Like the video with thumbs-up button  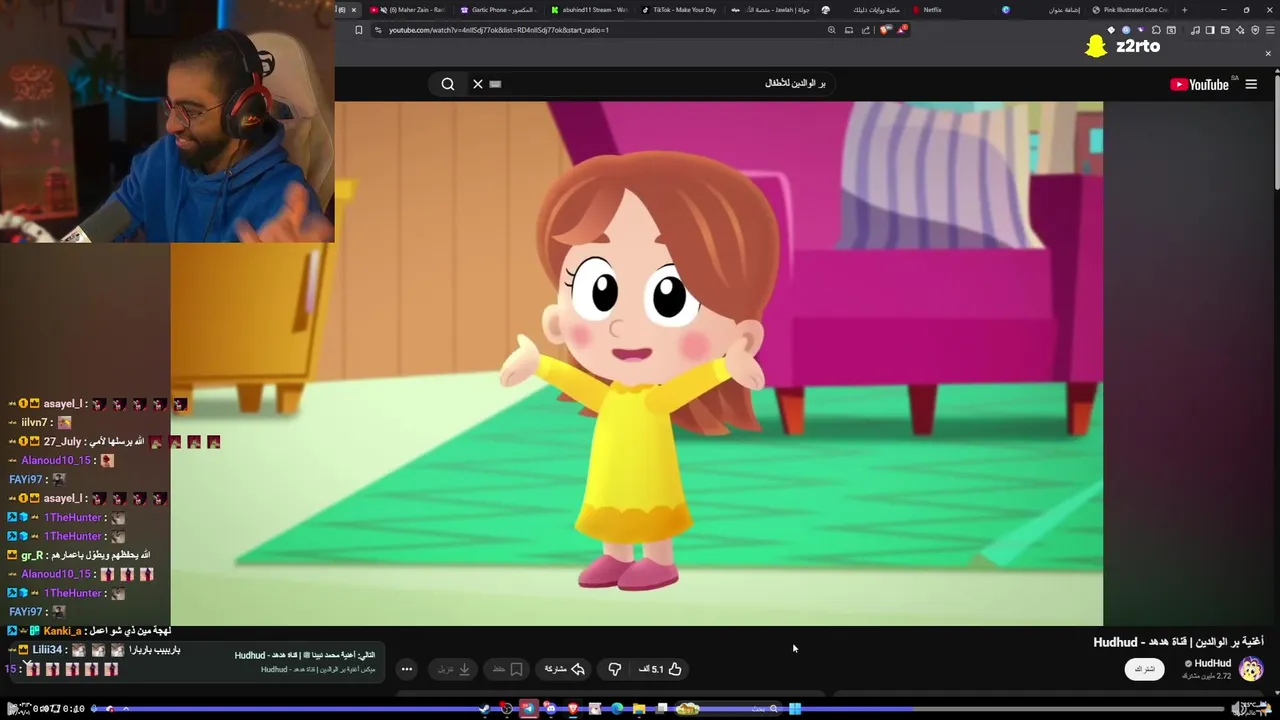click(675, 669)
